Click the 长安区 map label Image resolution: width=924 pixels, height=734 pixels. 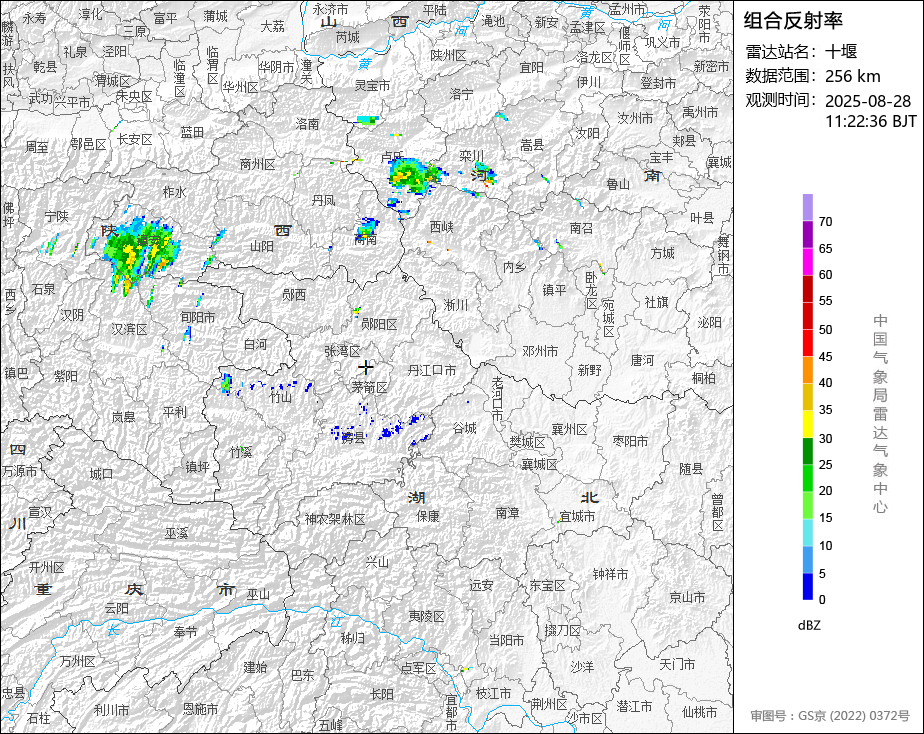[135, 140]
